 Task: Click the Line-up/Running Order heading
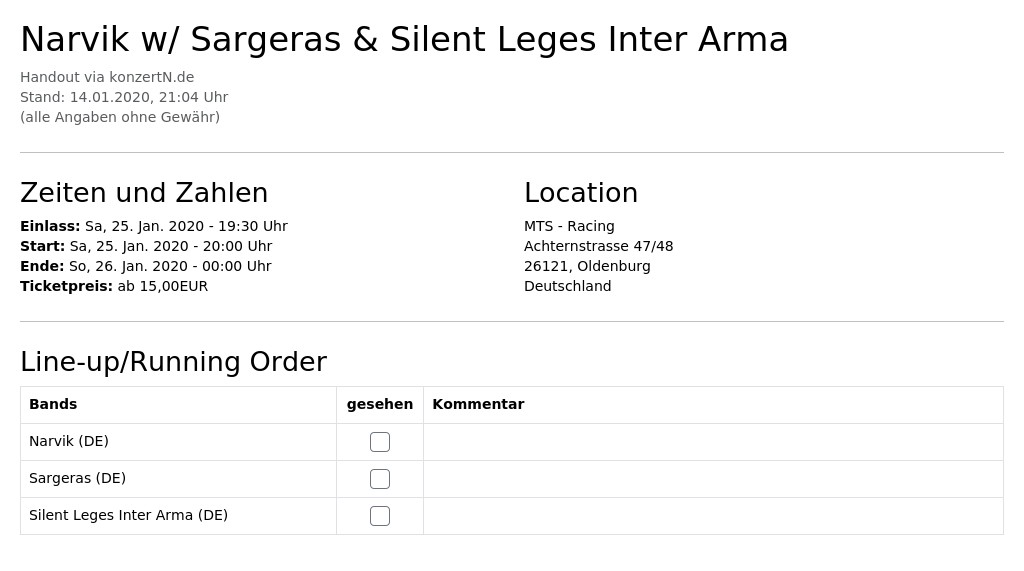click(174, 362)
